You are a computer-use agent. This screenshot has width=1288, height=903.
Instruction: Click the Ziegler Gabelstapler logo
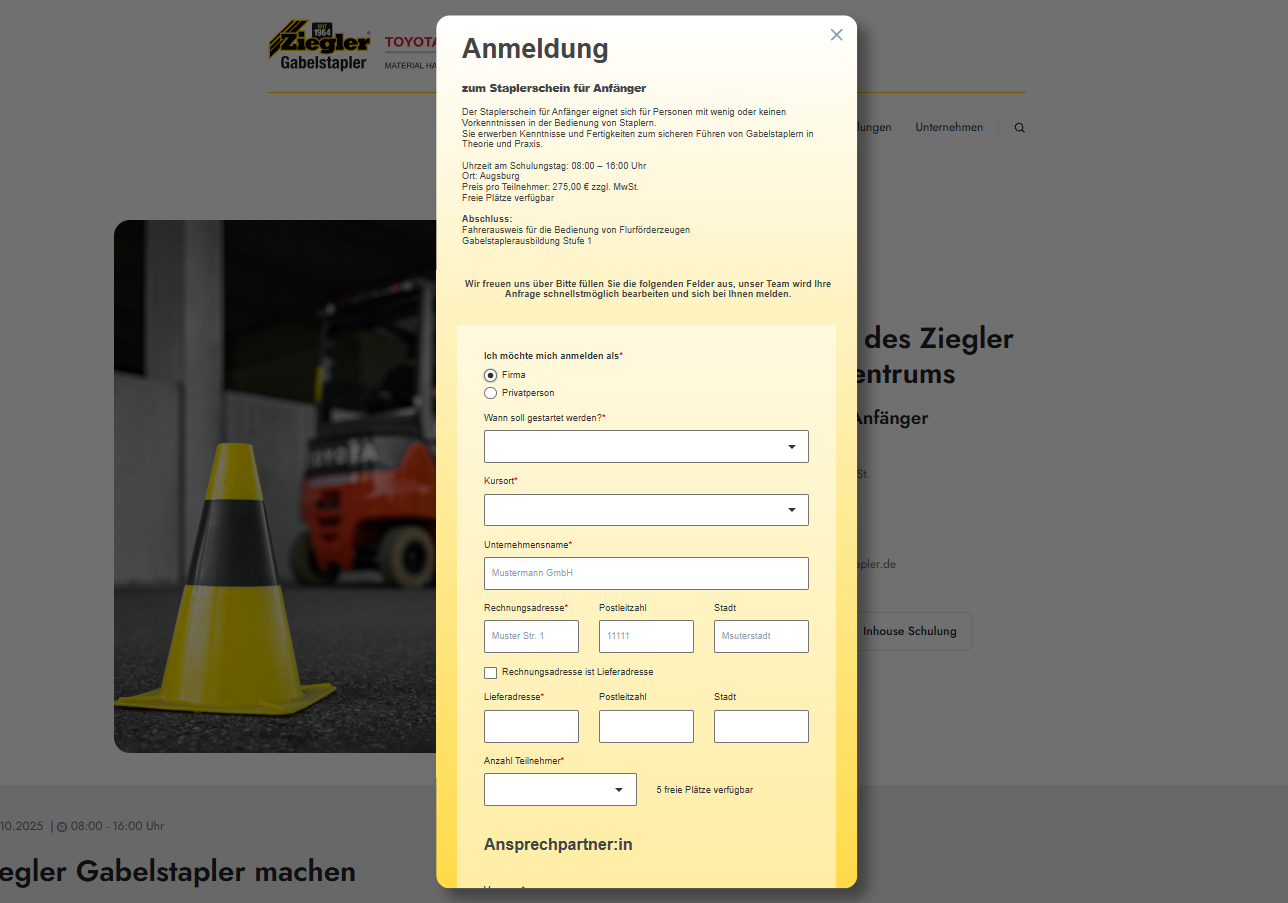(318, 44)
